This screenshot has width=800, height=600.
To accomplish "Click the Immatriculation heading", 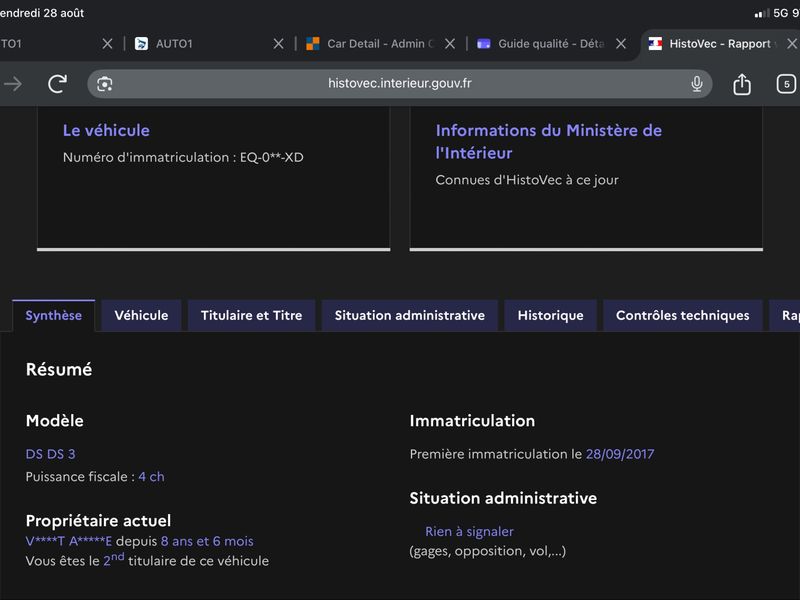I will 472,421.
